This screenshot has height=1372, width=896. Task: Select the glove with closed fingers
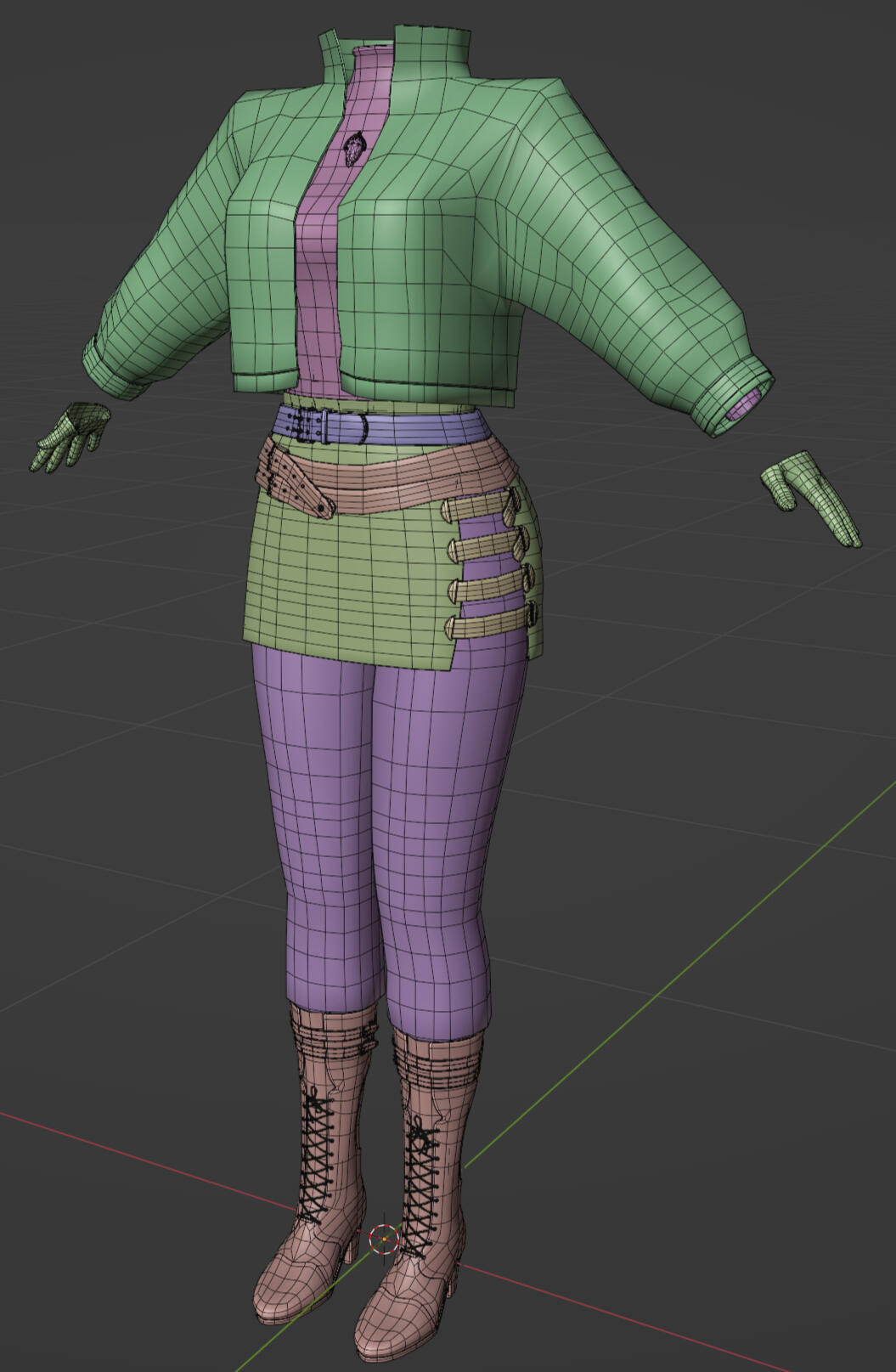(x=810, y=498)
